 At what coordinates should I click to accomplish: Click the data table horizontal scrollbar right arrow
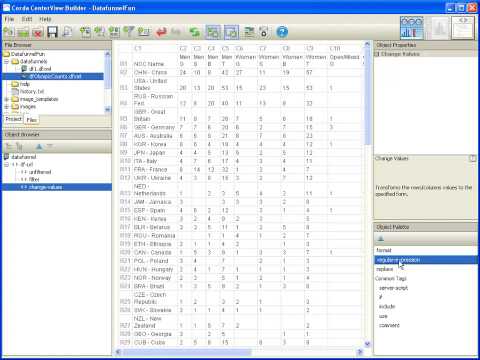[360, 352]
